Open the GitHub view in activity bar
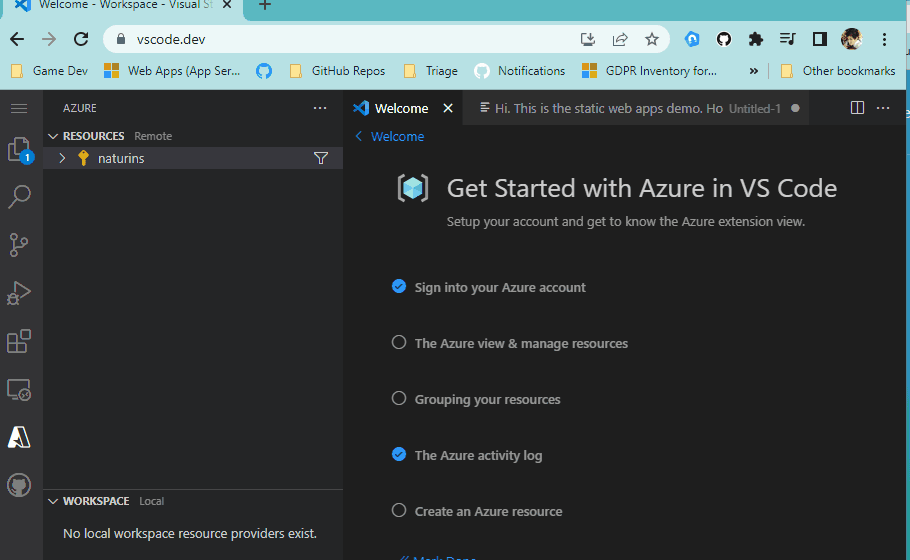 coord(19,485)
